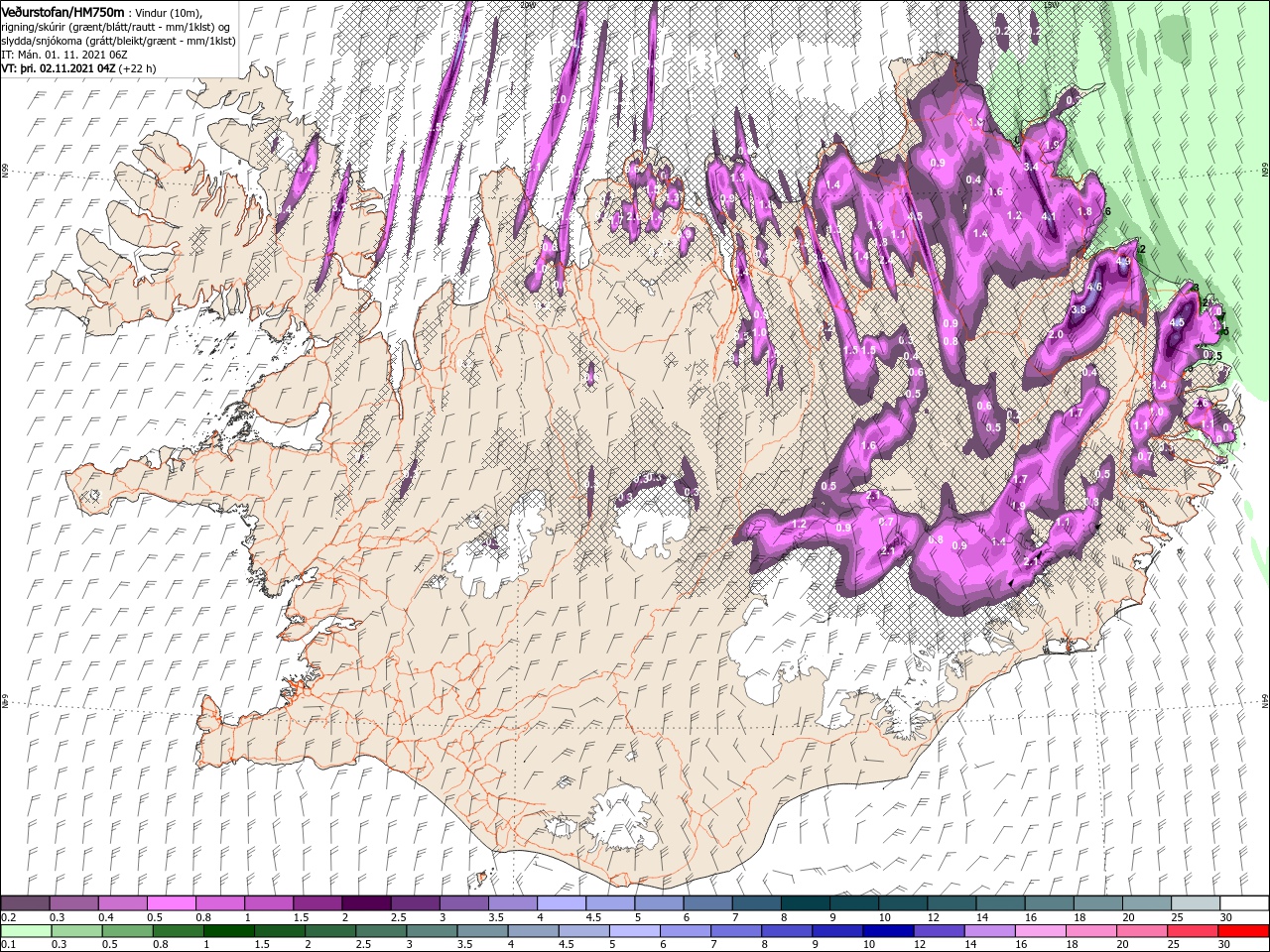Click the dark purple 2–2.5 upper legend swatch

click(366, 902)
